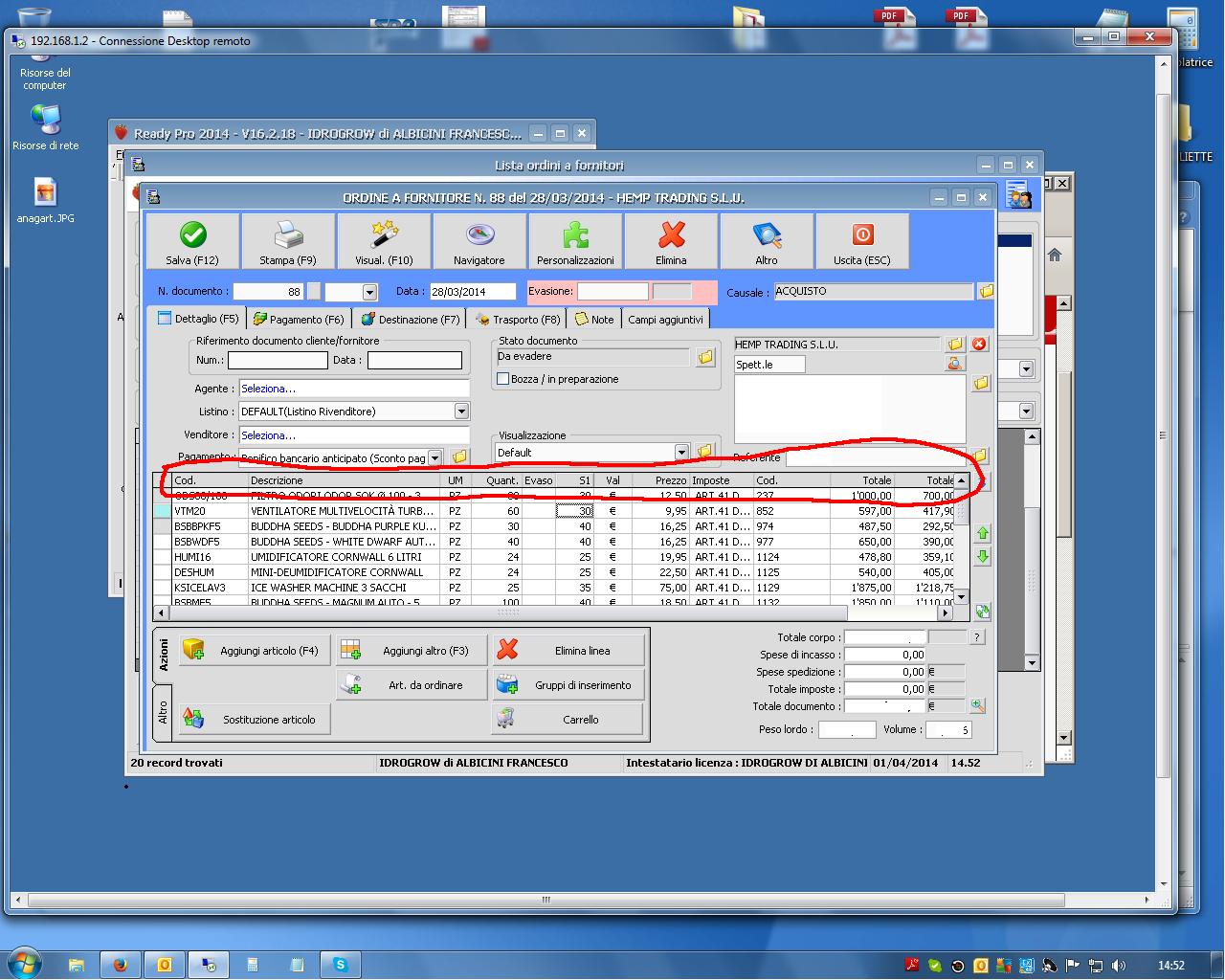Image resolution: width=1225 pixels, height=980 pixels.
Task: Click the Data field showing 28/03/2014
Action: (472, 292)
